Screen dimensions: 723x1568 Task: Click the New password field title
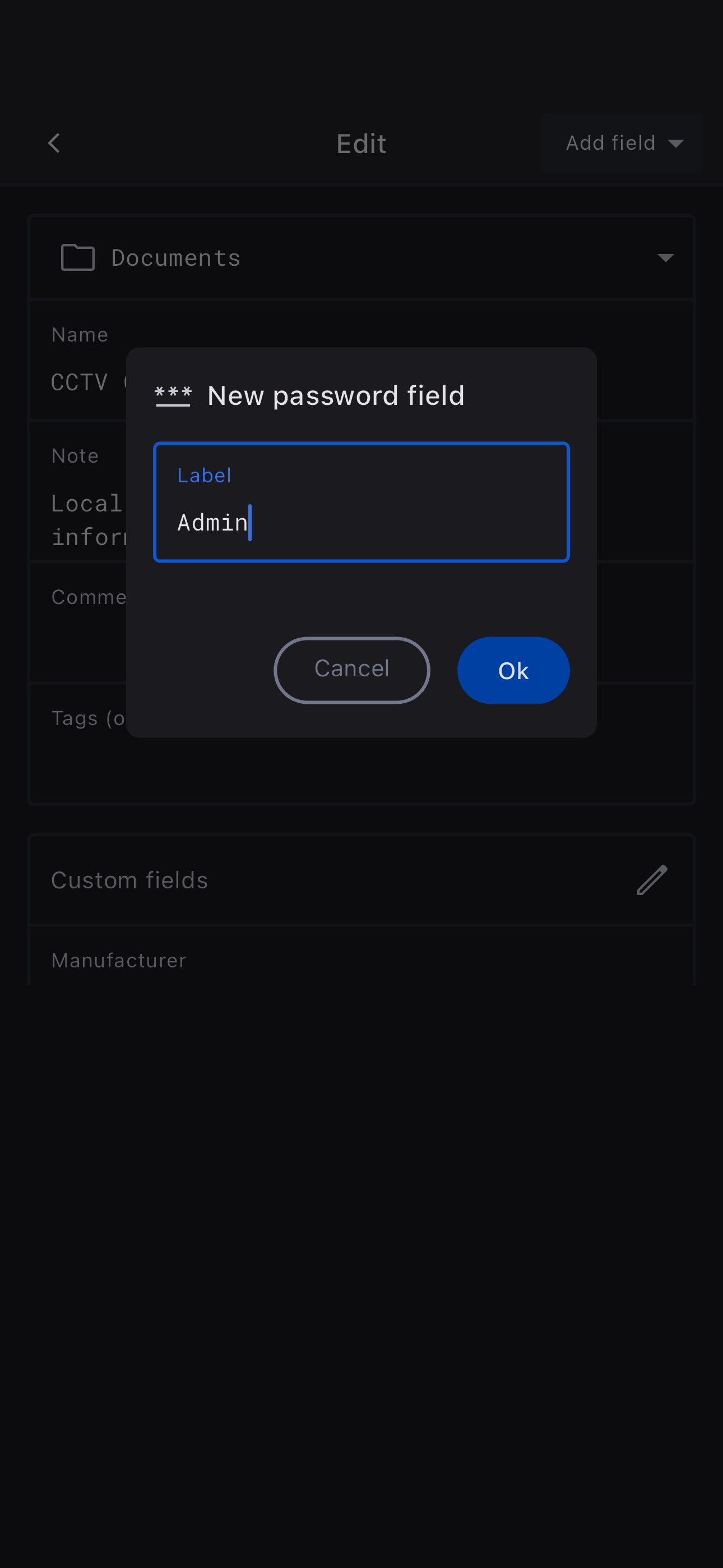[x=336, y=396]
